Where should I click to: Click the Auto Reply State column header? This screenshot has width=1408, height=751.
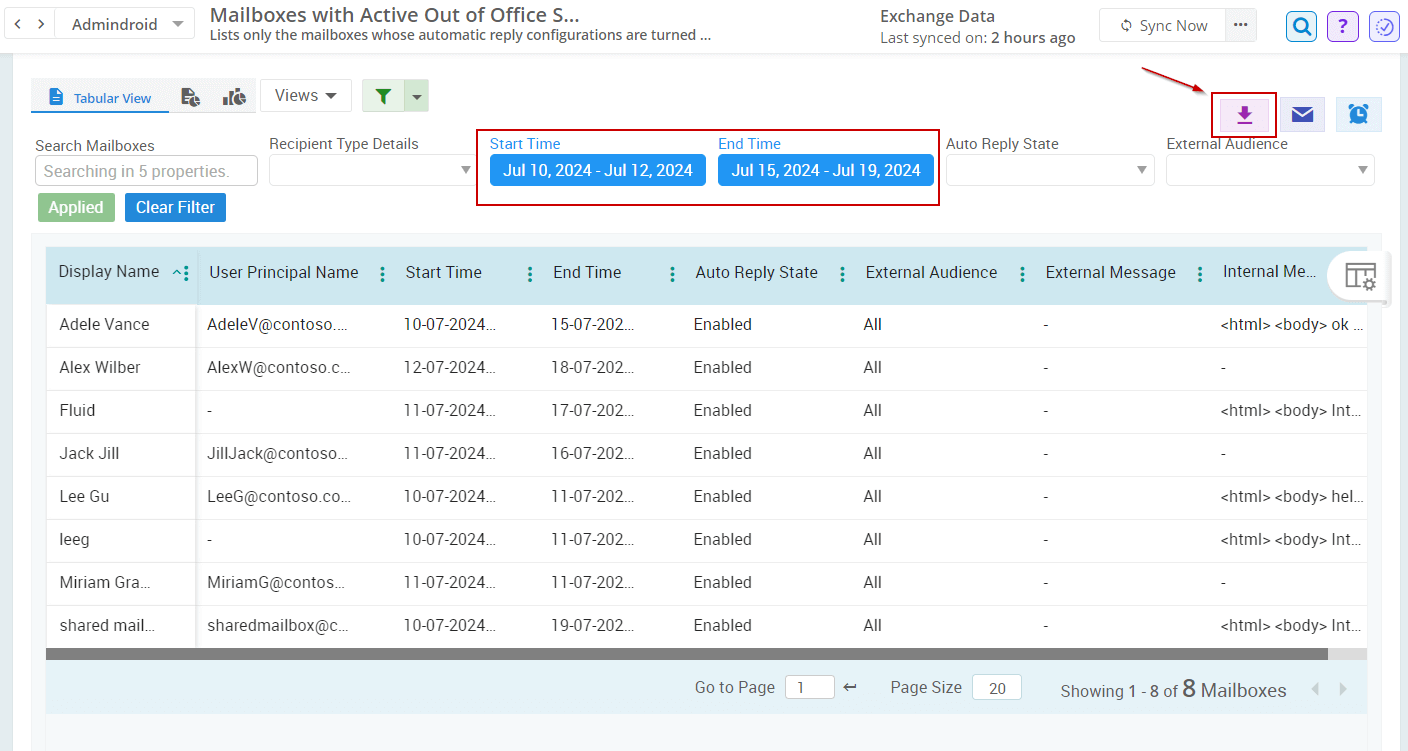[x=757, y=272]
